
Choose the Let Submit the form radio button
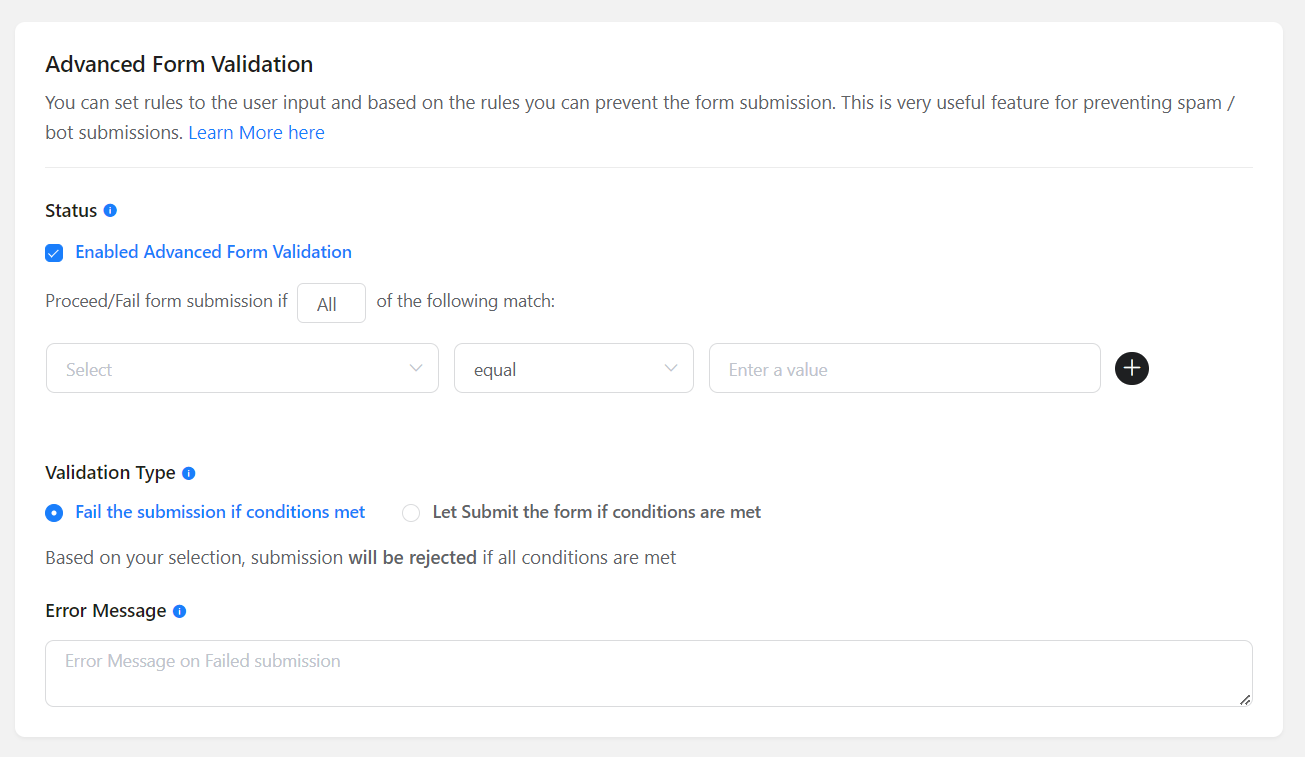pyautogui.click(x=411, y=513)
